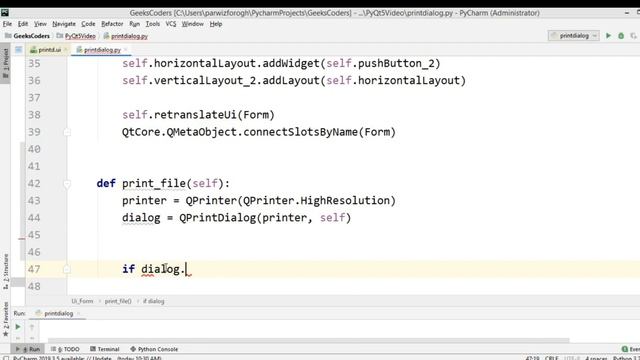Toggle fold marker at line 47

(67, 269)
